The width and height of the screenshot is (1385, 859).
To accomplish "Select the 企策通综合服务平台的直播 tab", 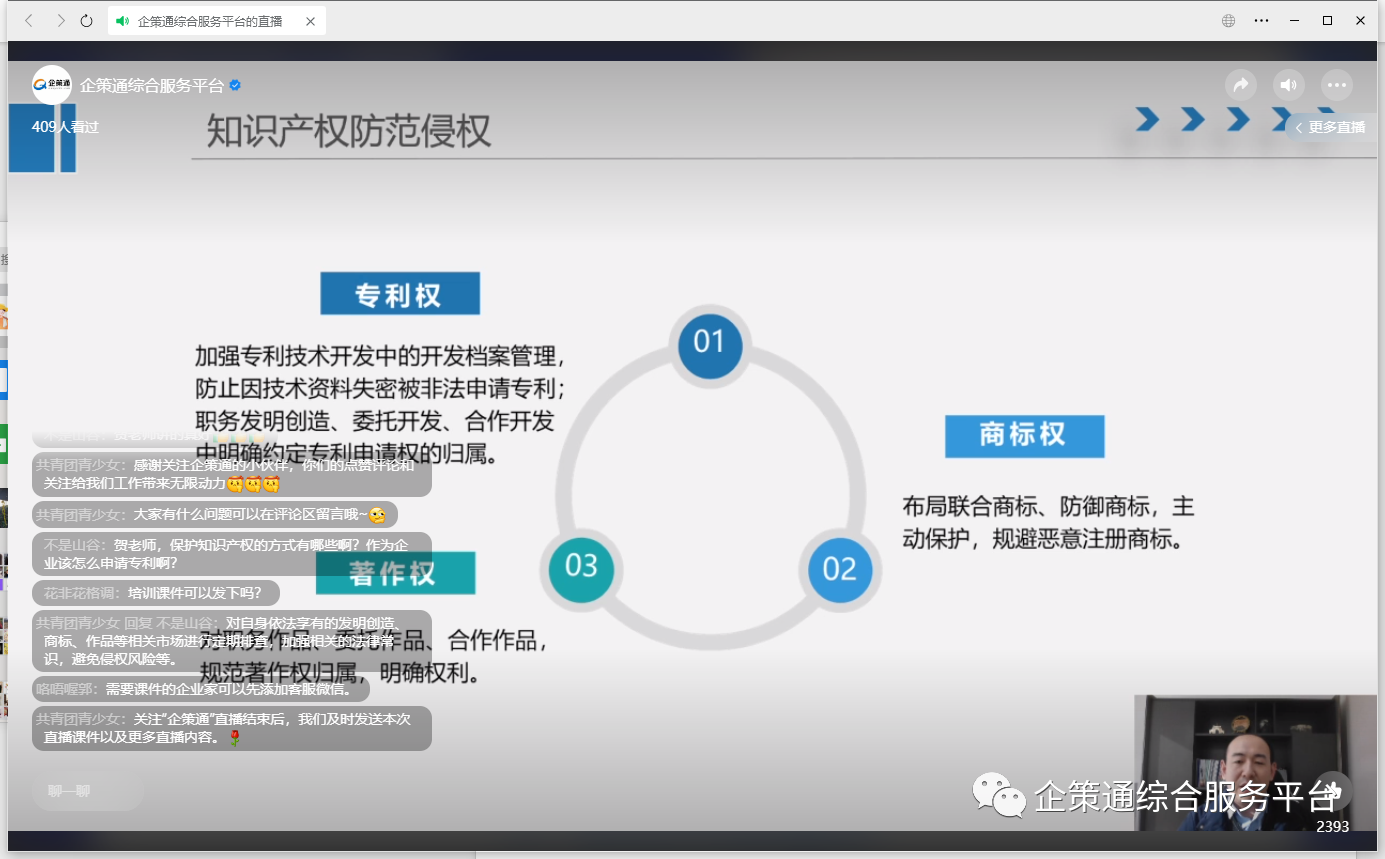I will coord(209,21).
